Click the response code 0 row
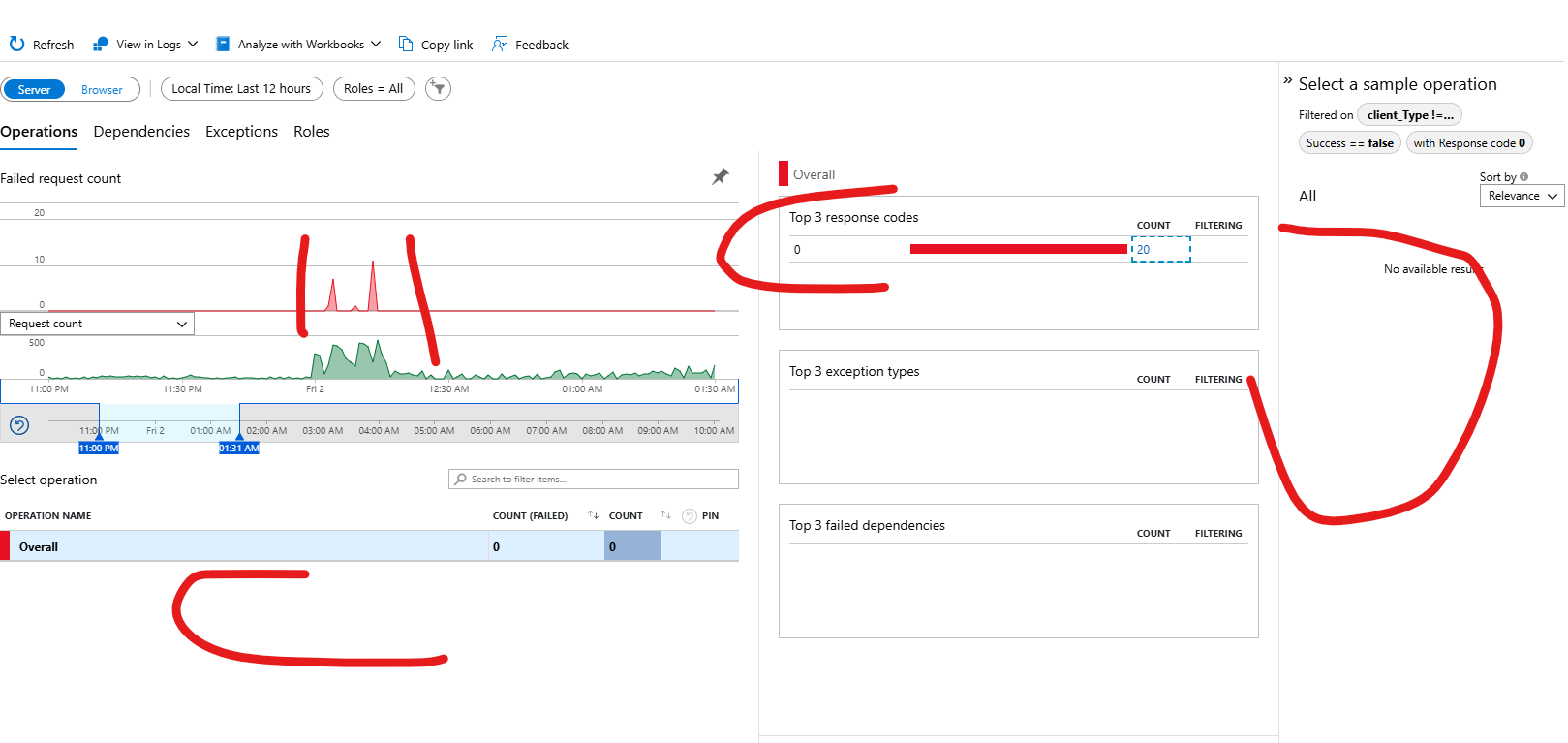 pos(1018,249)
